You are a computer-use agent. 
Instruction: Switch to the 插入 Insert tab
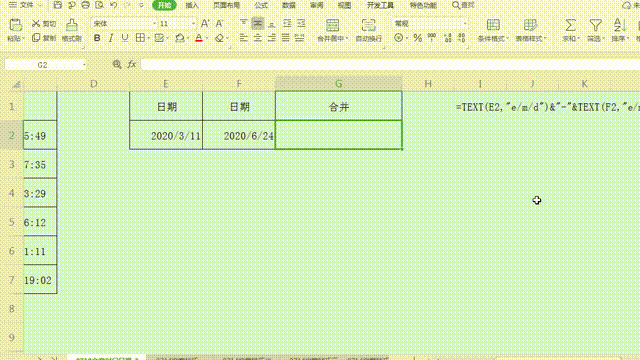(192, 5)
